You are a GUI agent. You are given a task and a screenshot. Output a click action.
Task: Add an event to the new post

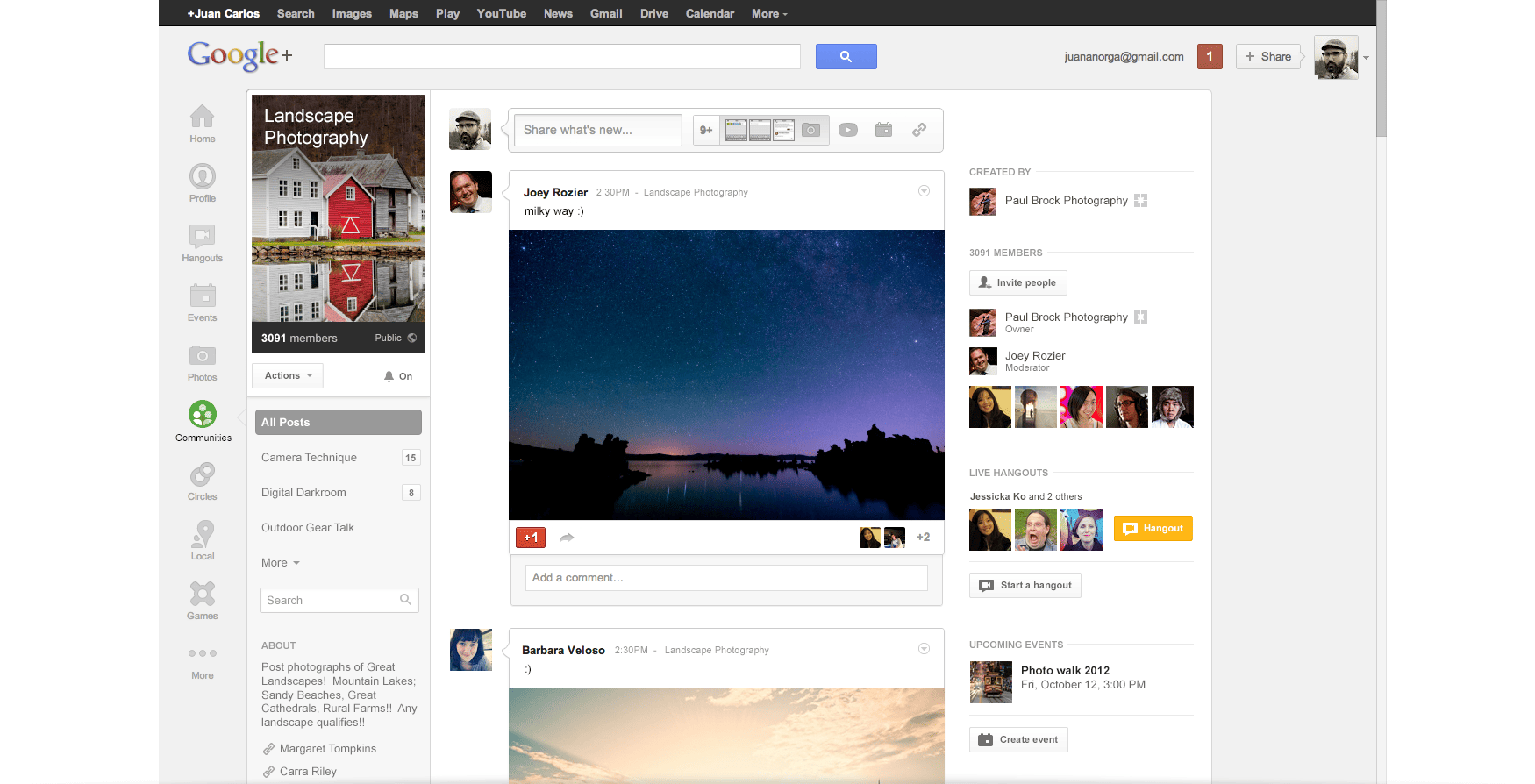click(883, 130)
